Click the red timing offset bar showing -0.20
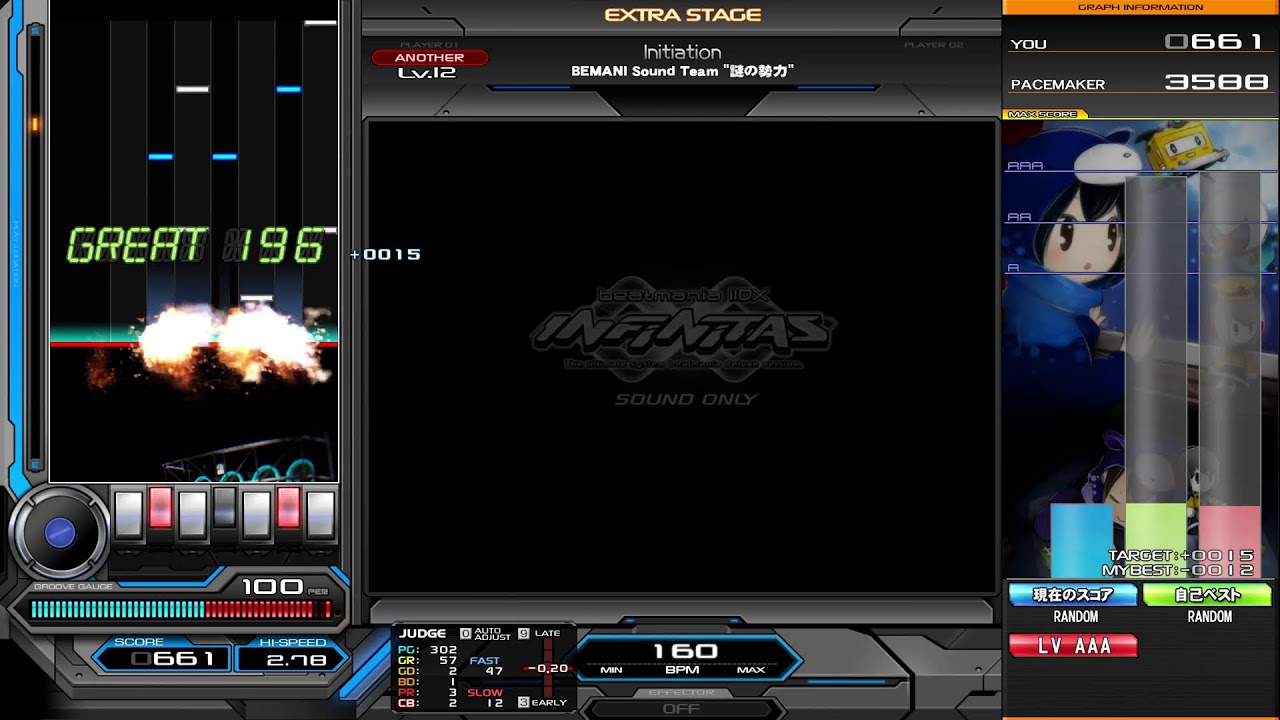The image size is (1280, 720). pos(548,668)
